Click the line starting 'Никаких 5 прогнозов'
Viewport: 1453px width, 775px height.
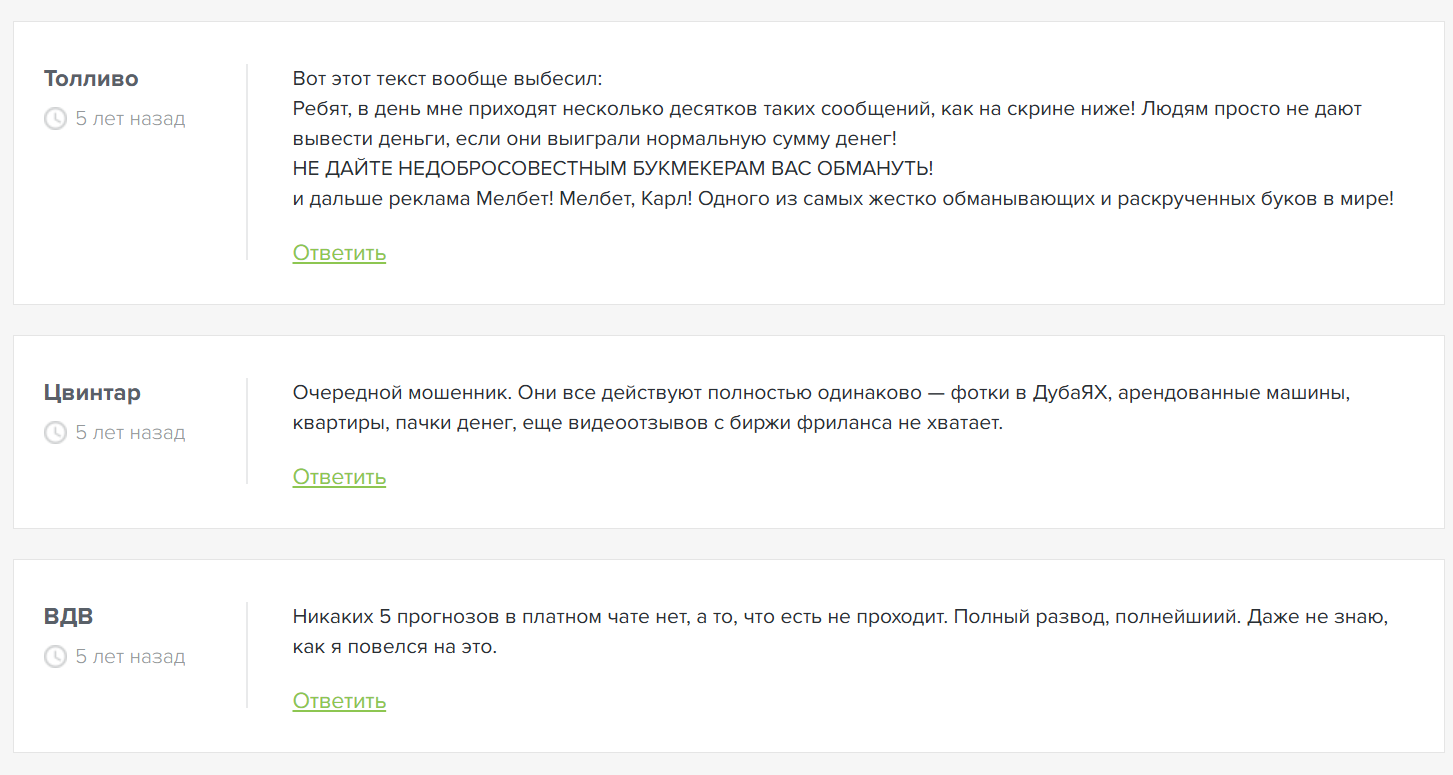click(x=840, y=617)
